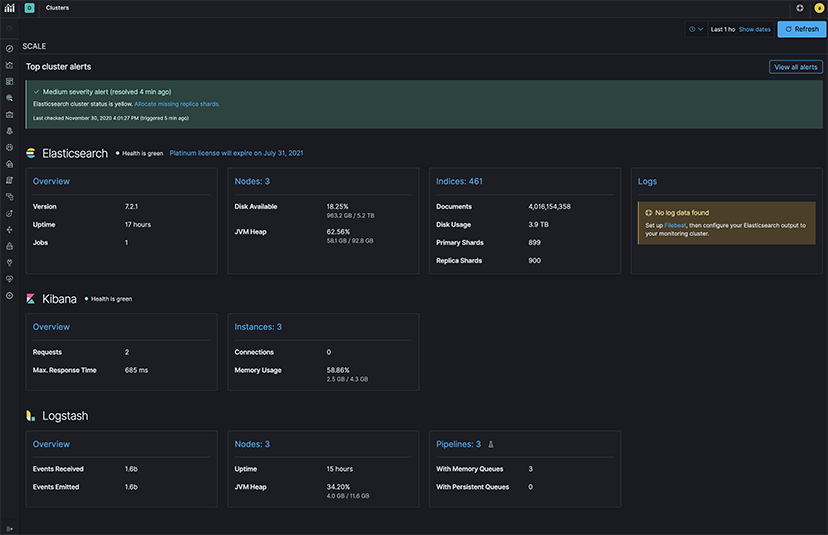The width and height of the screenshot is (828, 535).
Task: Click the 'Logstash' section heading
Action: tap(65, 416)
